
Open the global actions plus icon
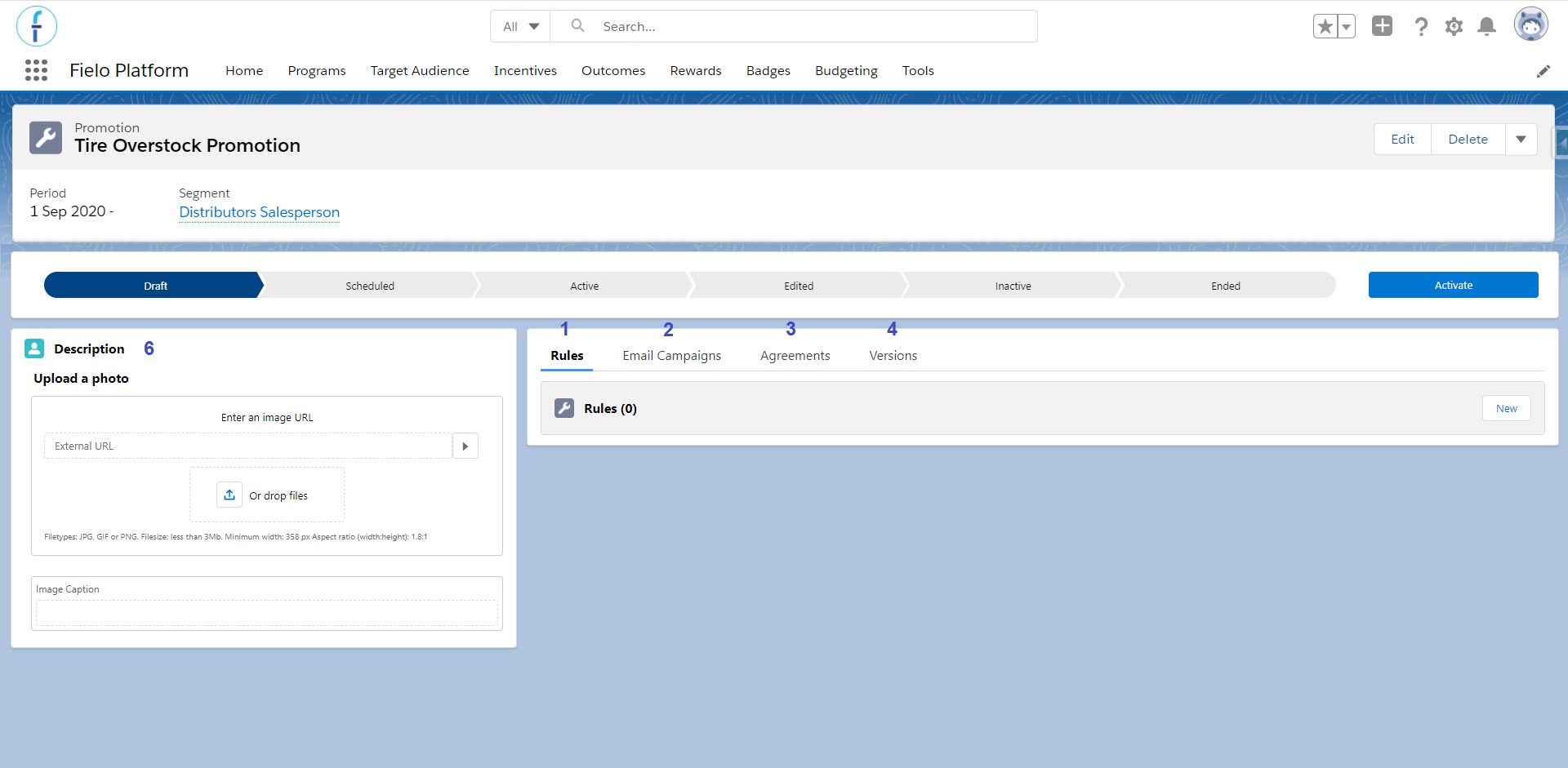[x=1382, y=26]
